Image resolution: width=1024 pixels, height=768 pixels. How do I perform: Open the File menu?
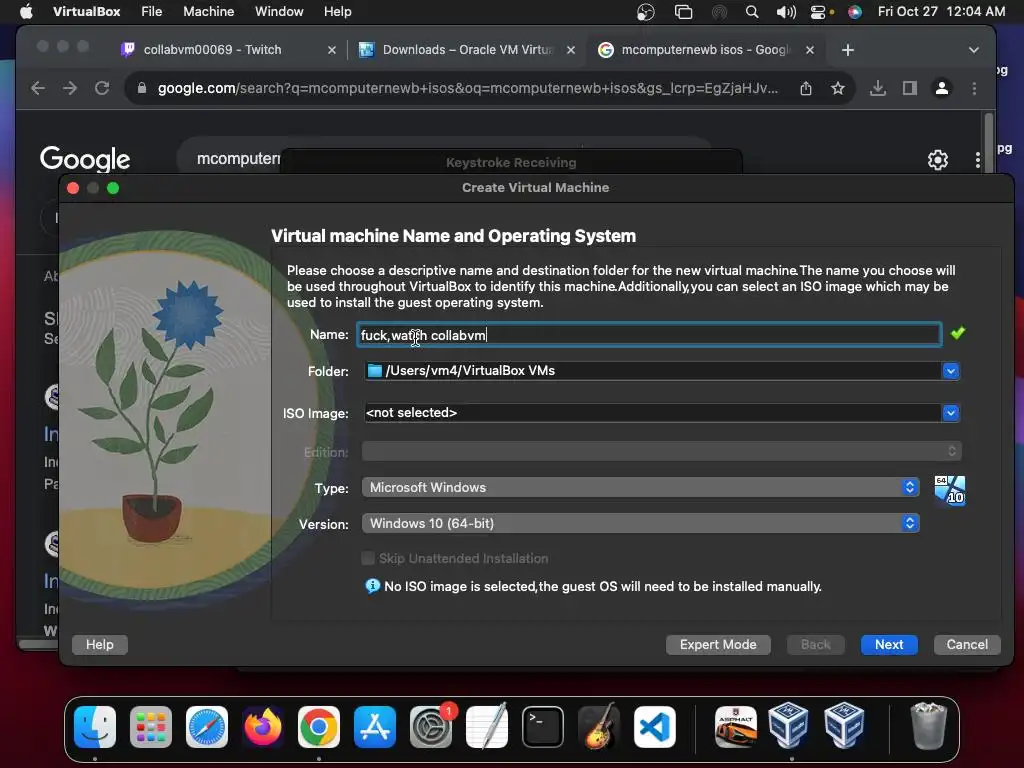(152, 12)
